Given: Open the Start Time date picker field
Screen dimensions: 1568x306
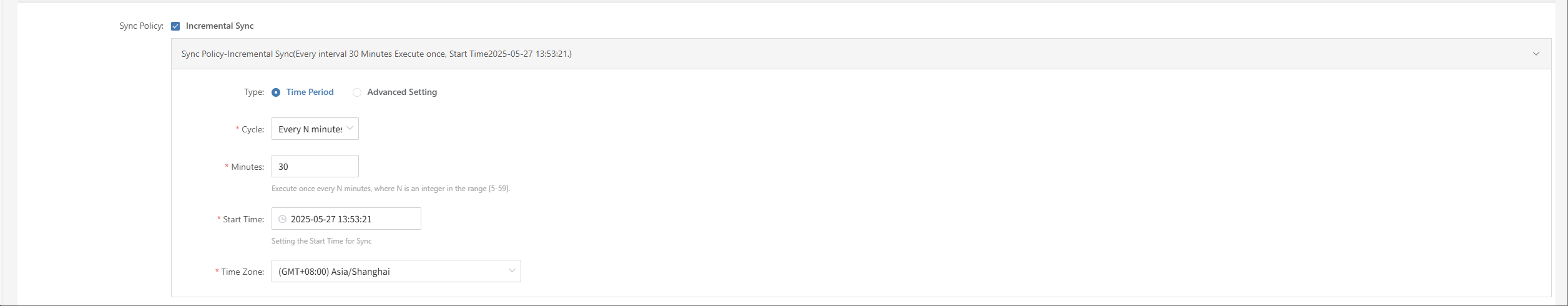Looking at the screenshot, I should tap(346, 219).
